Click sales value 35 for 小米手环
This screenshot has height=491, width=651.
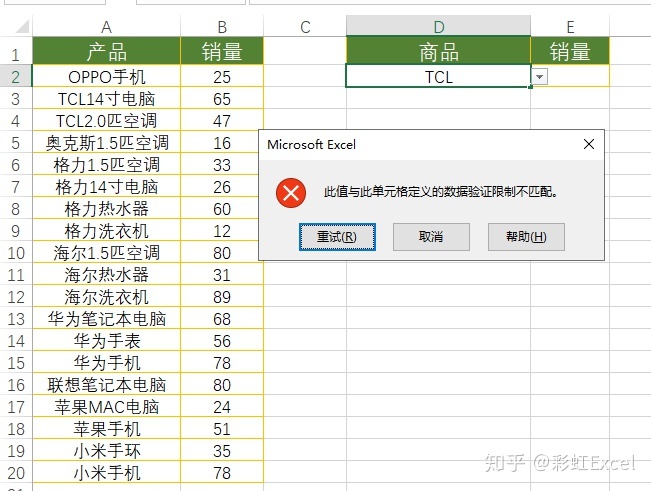pos(222,451)
